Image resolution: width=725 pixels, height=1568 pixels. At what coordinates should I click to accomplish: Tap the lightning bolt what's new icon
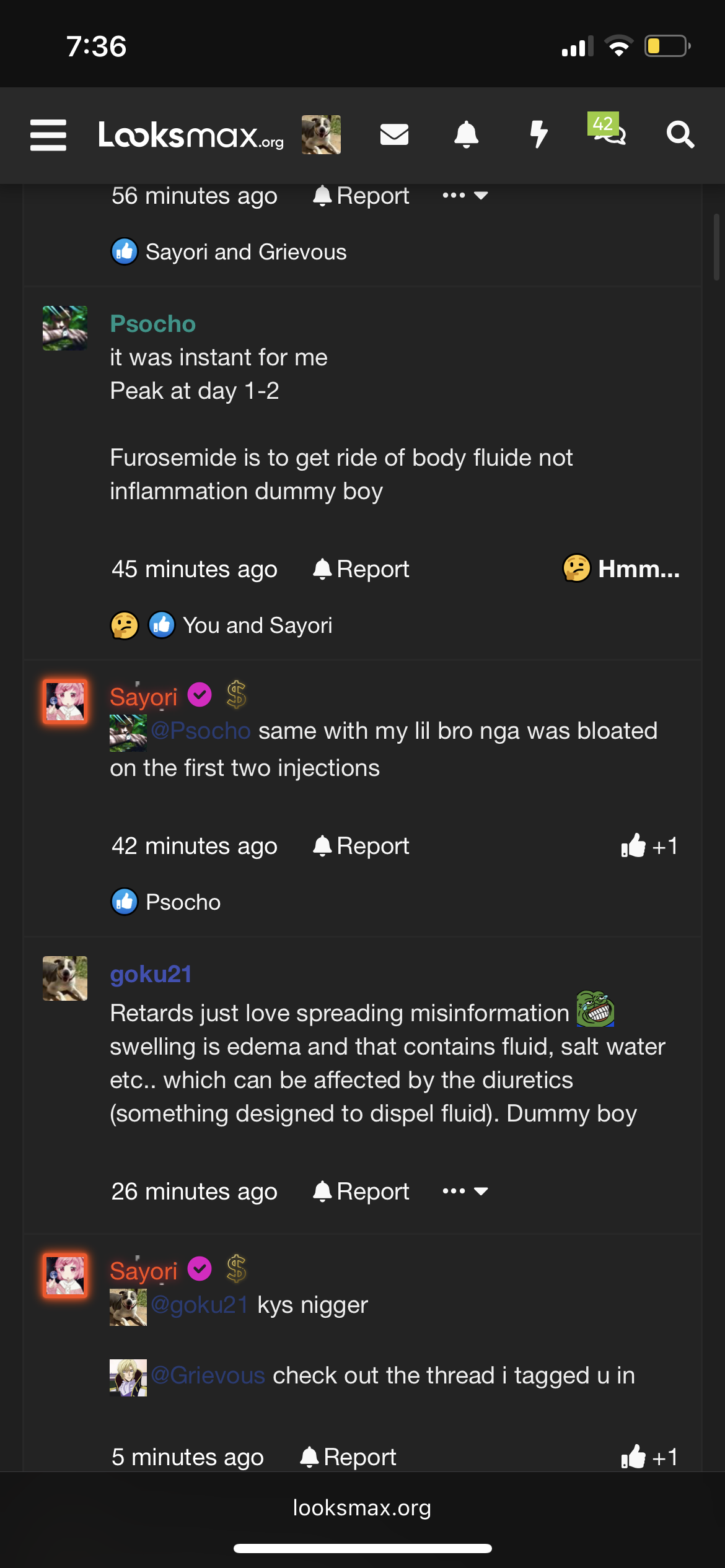tap(538, 134)
